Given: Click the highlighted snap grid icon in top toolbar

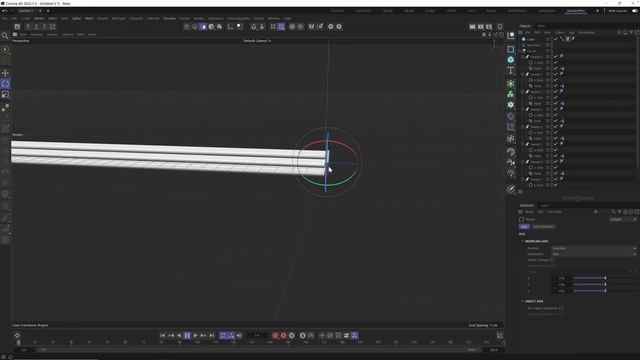Looking at the screenshot, I should (x=281, y=27).
